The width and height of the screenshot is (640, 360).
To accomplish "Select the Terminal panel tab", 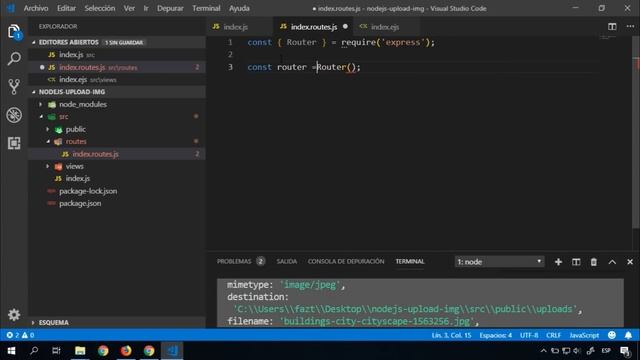I will pos(410,261).
